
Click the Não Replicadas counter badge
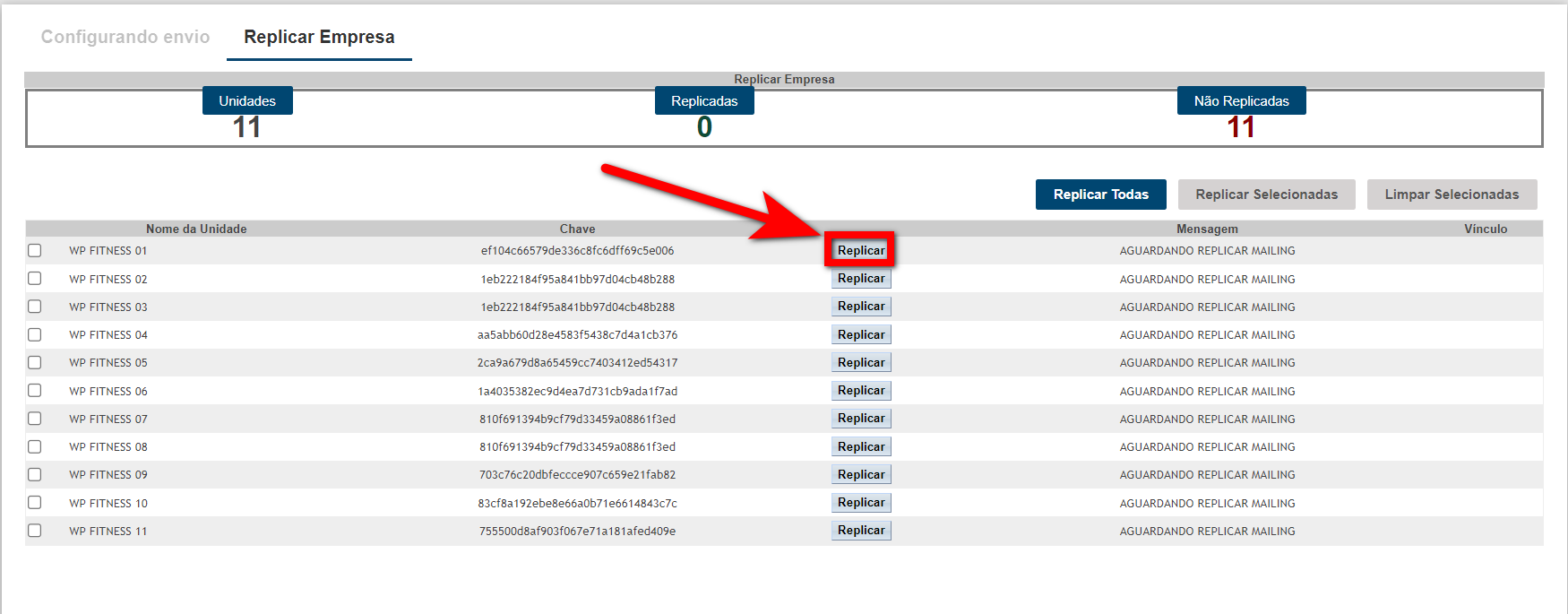click(x=1241, y=101)
